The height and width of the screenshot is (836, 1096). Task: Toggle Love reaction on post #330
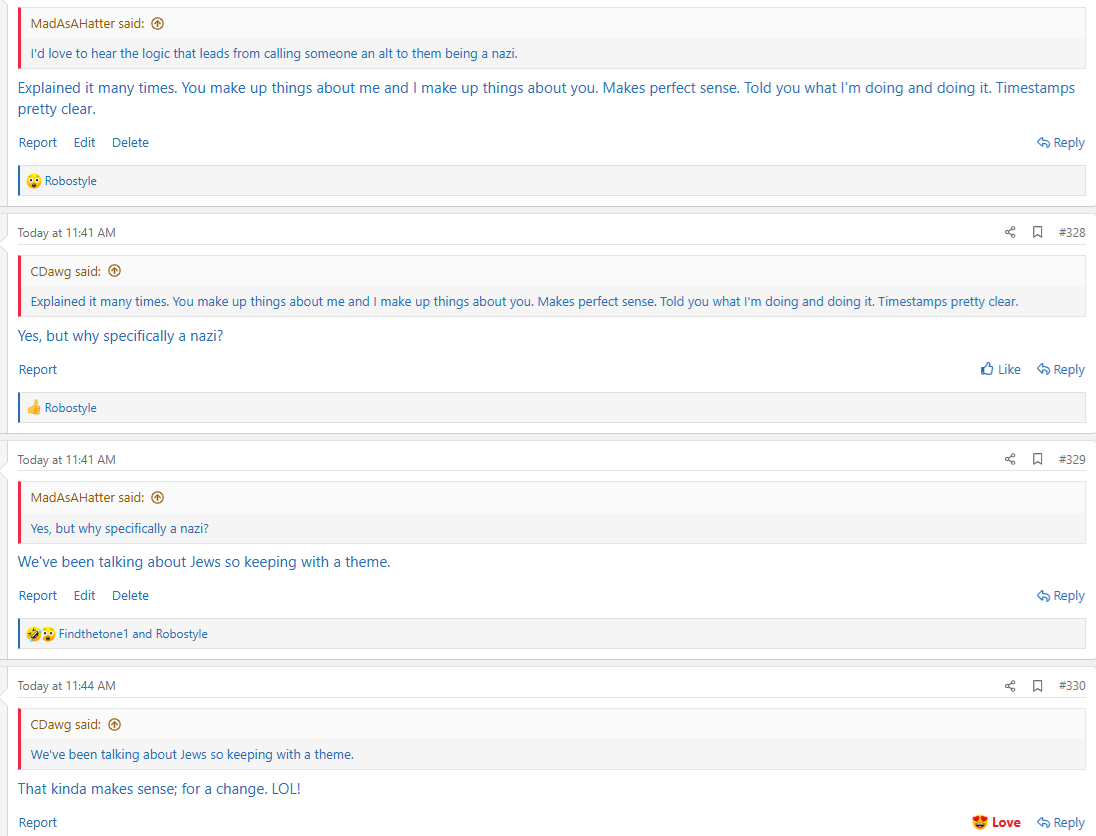coord(996,823)
